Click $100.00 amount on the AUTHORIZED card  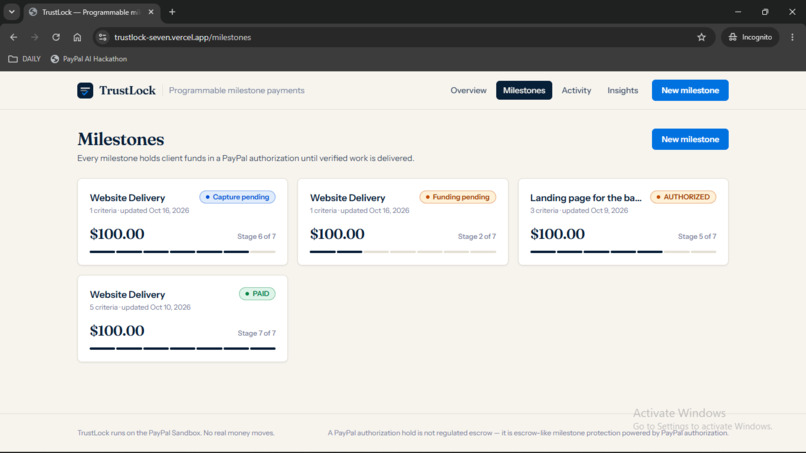557,234
